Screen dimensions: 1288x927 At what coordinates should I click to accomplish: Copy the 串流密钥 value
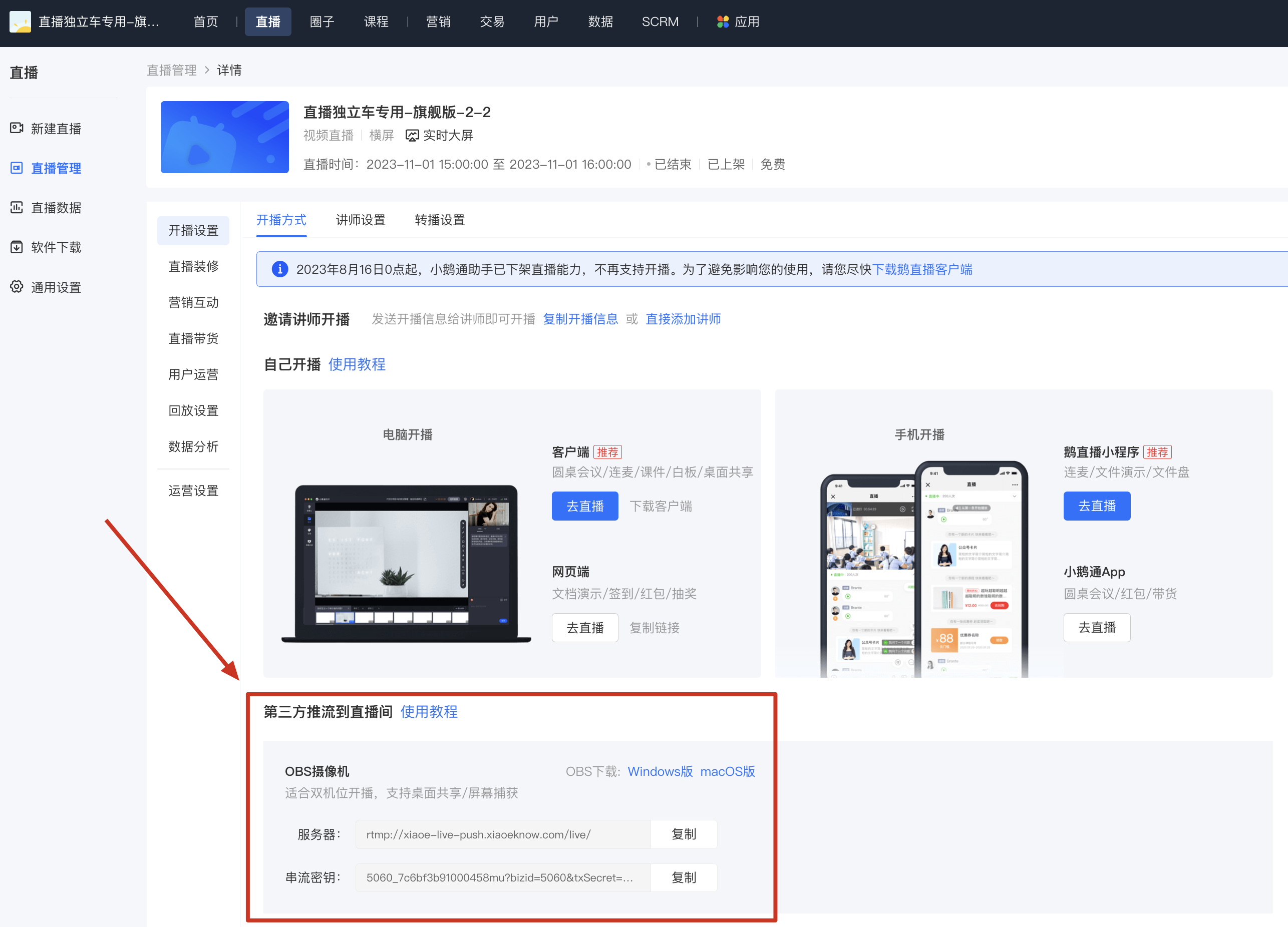(683, 877)
